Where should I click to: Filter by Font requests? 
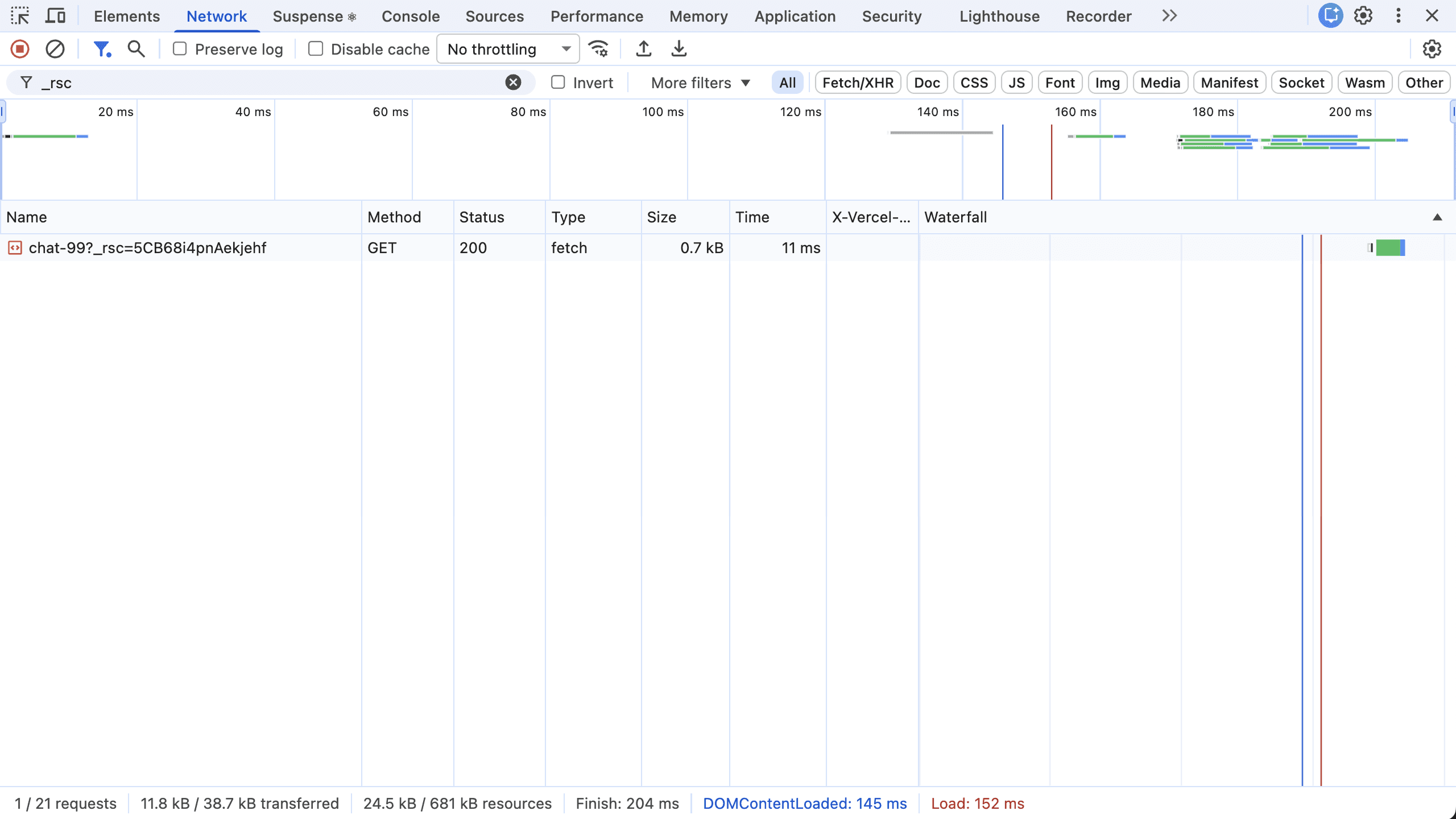click(x=1060, y=82)
